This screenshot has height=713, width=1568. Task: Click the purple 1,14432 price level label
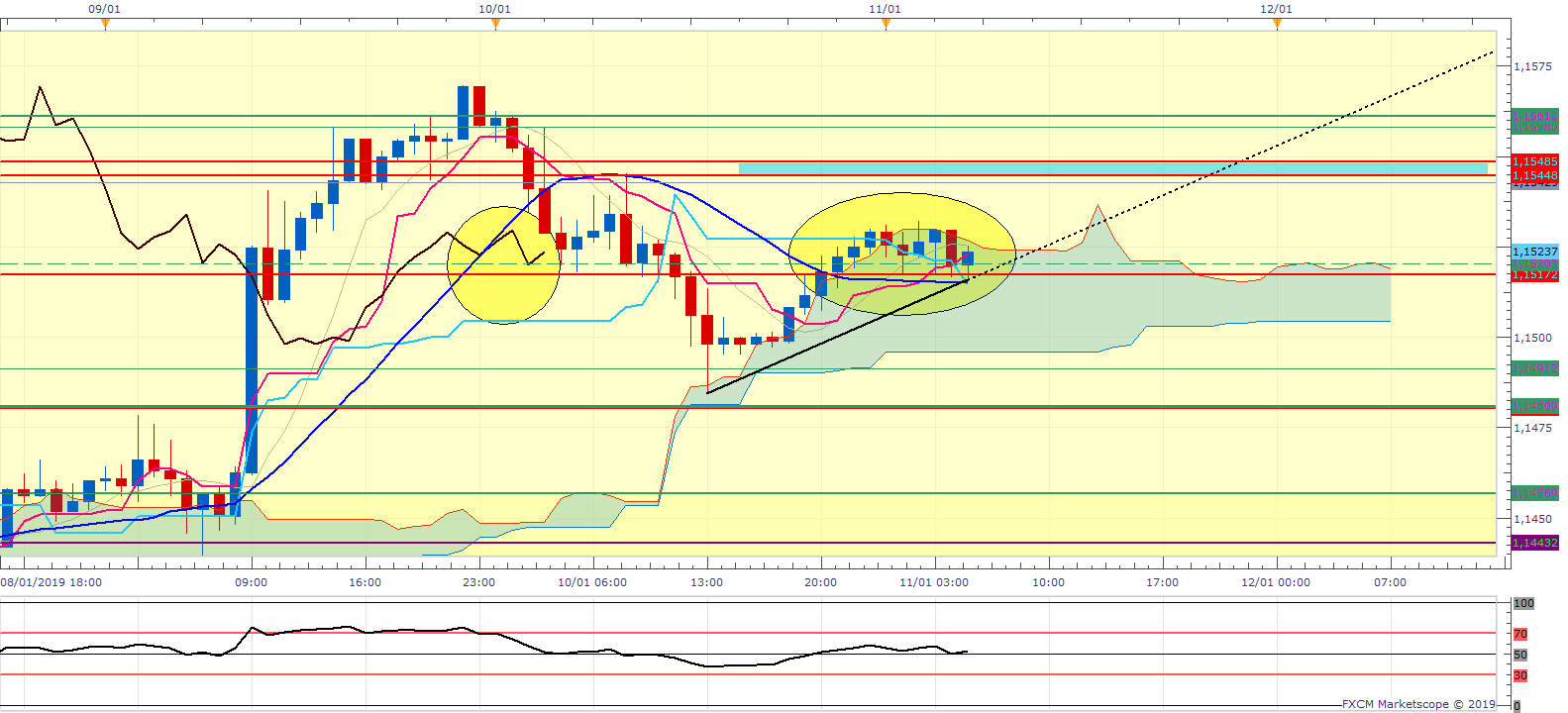(1534, 543)
